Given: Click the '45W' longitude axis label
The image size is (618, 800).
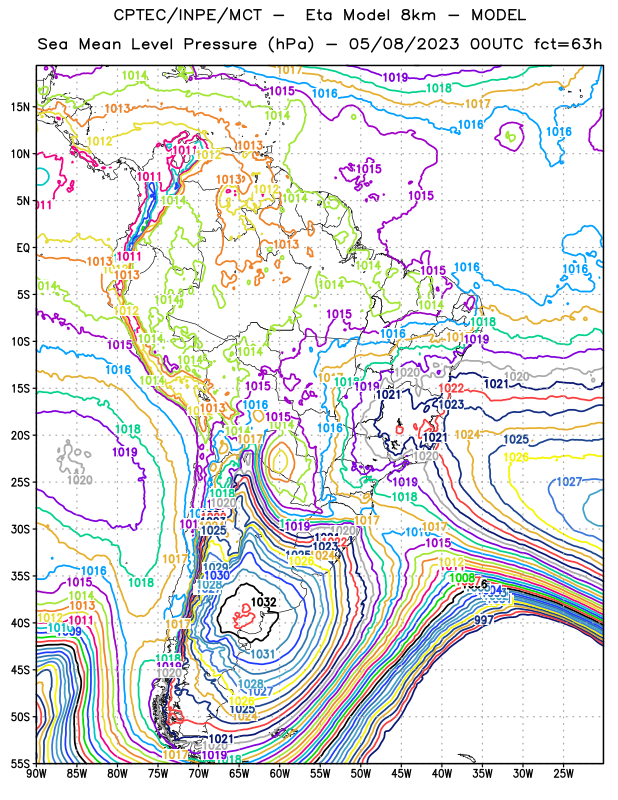Looking at the screenshot, I should click(x=402, y=774).
